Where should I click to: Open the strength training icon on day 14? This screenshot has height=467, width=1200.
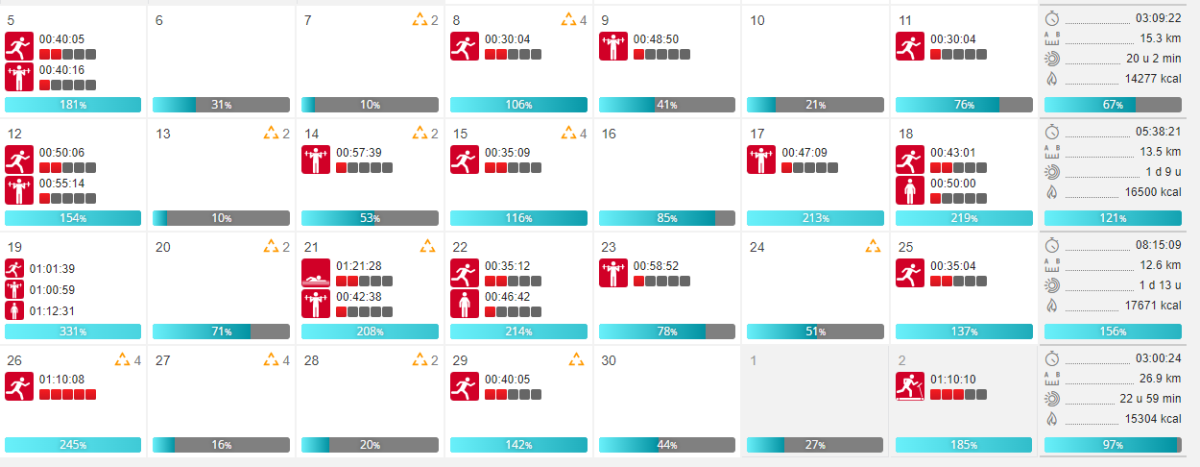316,160
